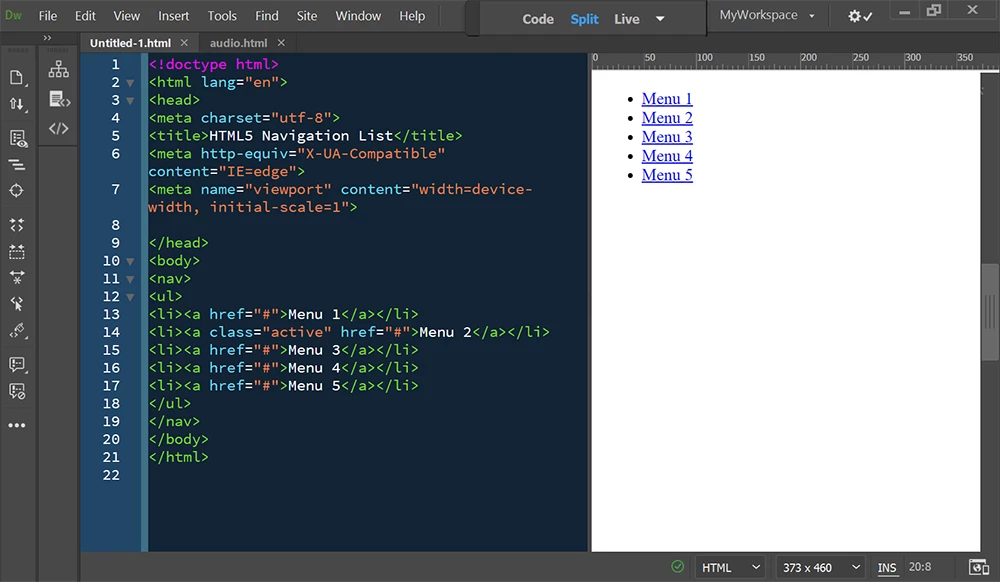Click the <!doctype html> declaration line

point(214,64)
